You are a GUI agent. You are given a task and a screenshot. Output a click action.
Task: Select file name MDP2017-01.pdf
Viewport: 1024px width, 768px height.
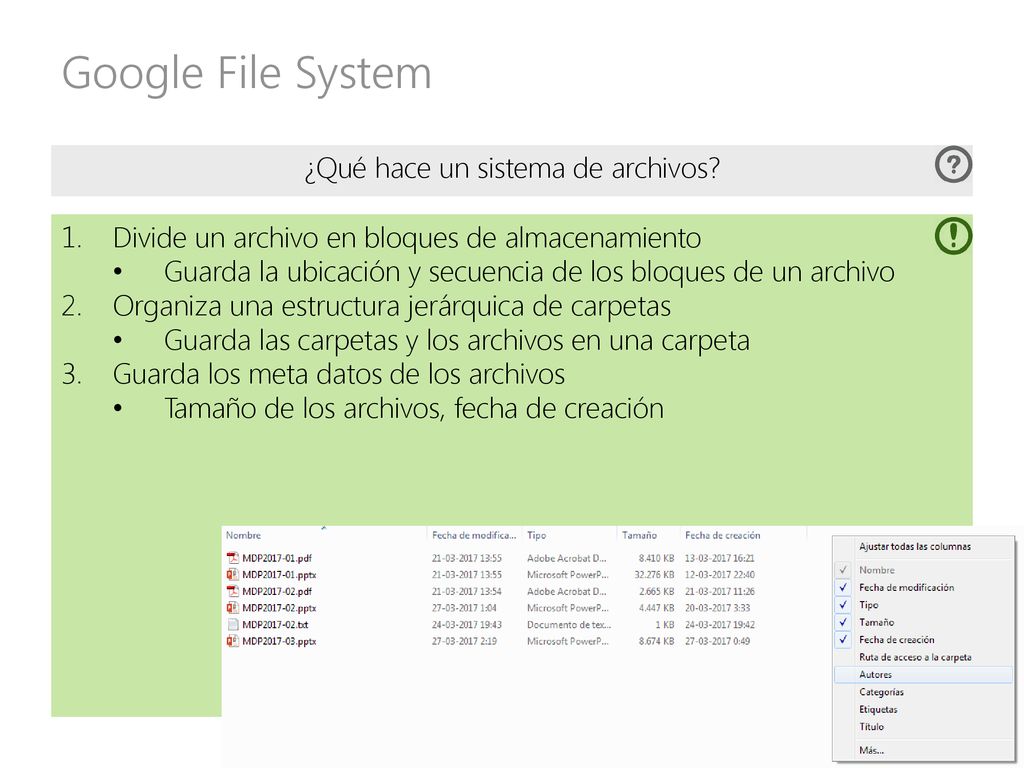pyautogui.click(x=276, y=558)
